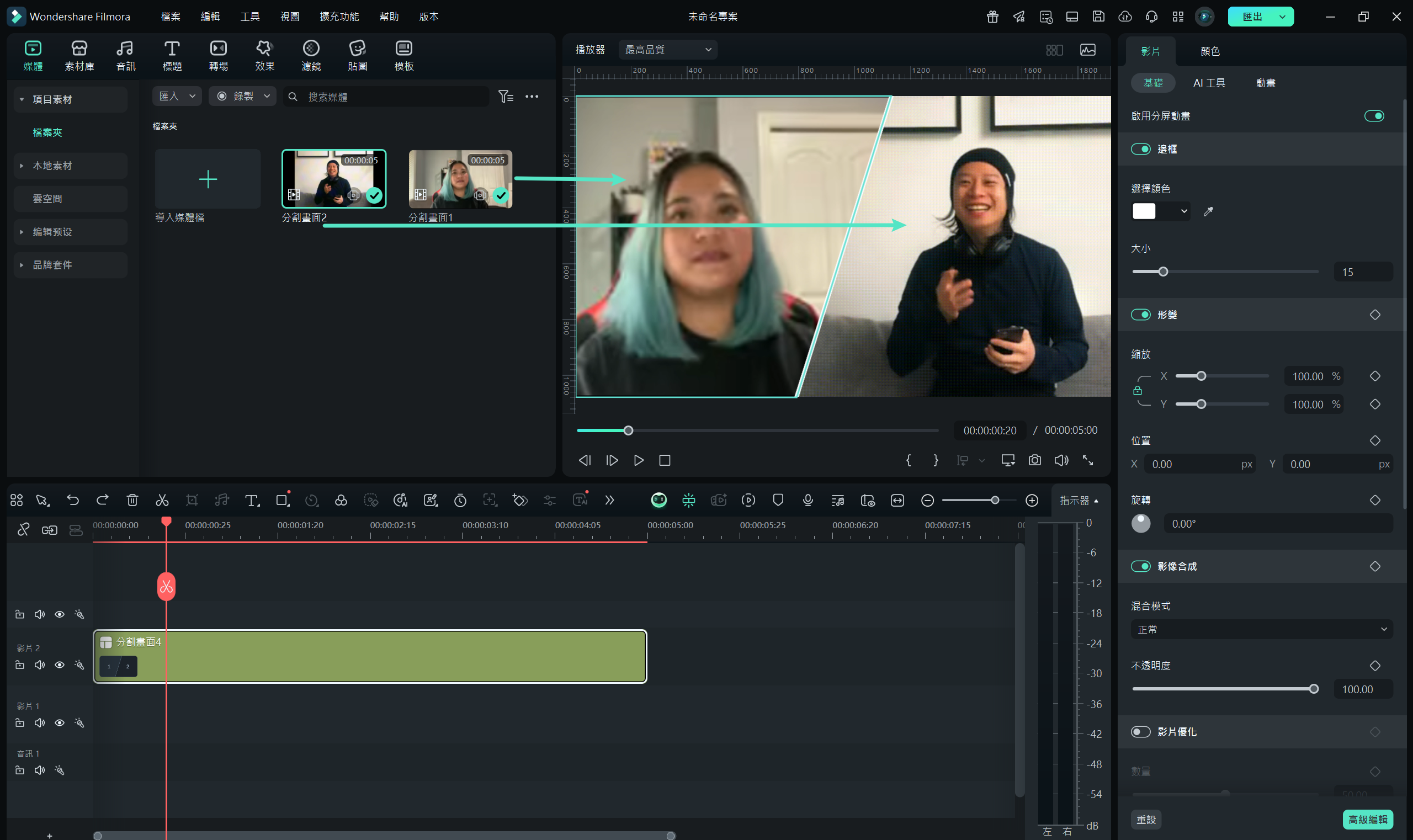Switch to the 動畫 tab
1413x840 pixels.
point(1266,83)
